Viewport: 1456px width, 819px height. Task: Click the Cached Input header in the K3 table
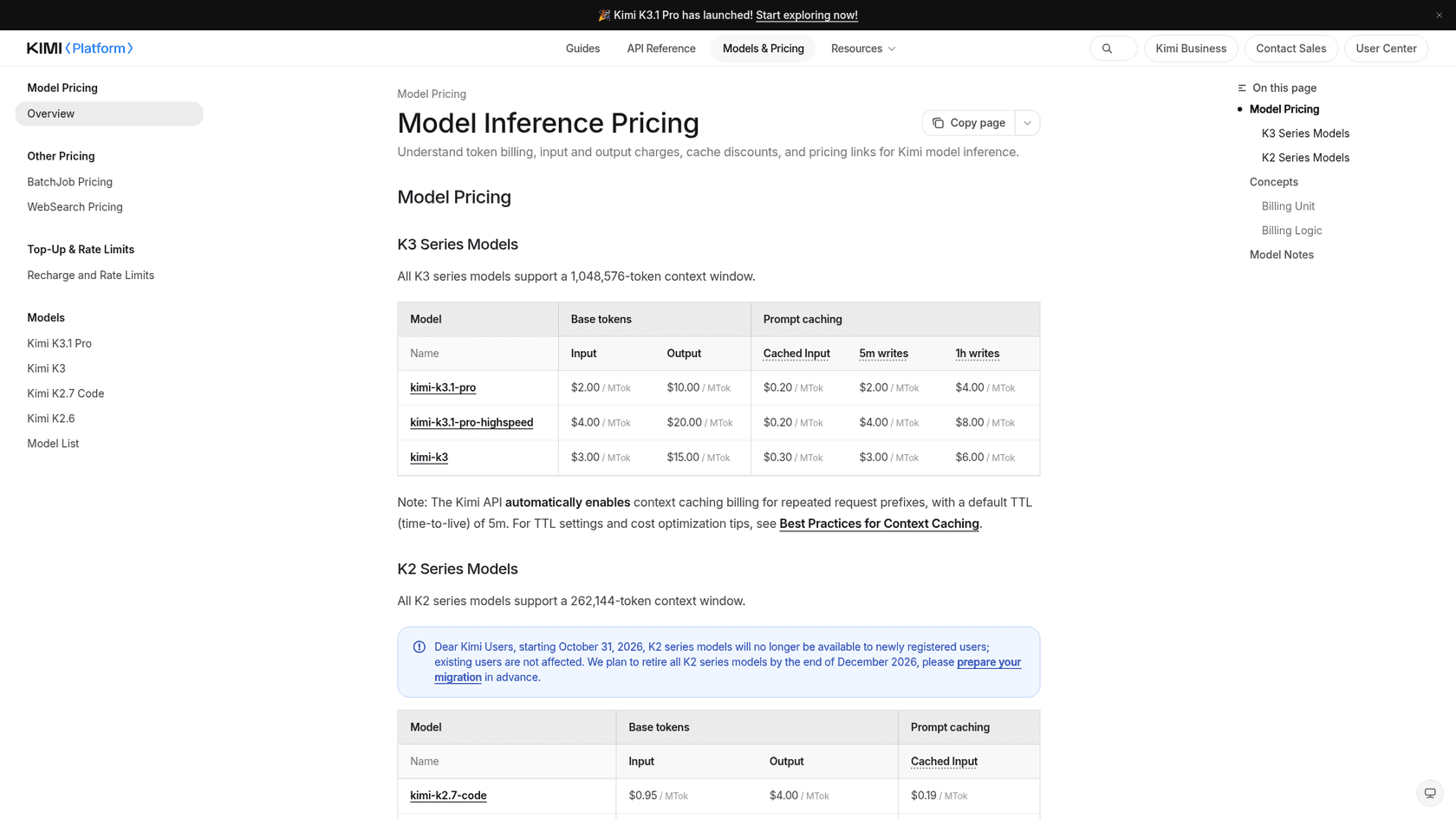coord(796,354)
